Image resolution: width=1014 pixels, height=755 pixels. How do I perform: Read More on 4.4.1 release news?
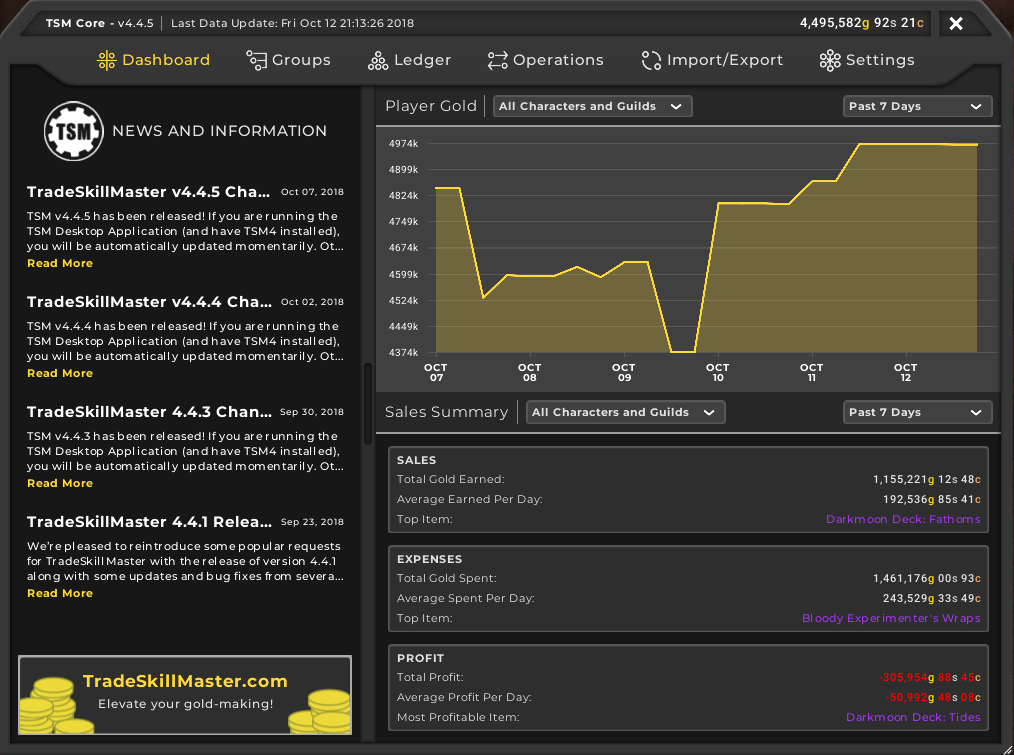click(x=60, y=593)
